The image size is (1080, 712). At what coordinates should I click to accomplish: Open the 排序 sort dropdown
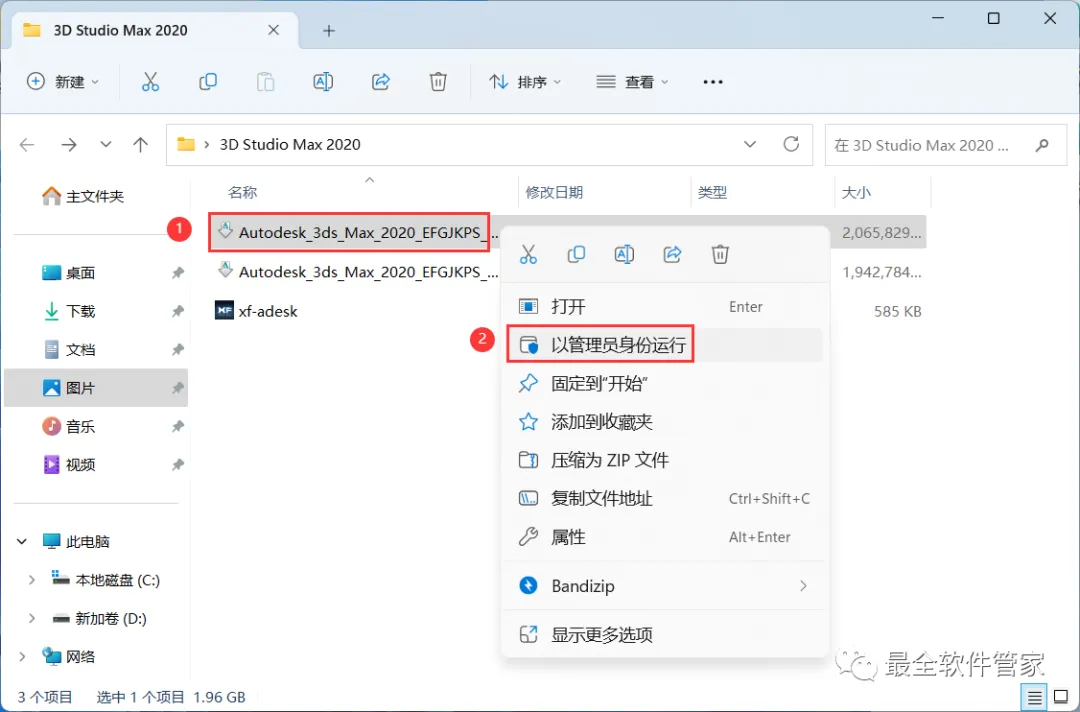pyautogui.click(x=526, y=82)
